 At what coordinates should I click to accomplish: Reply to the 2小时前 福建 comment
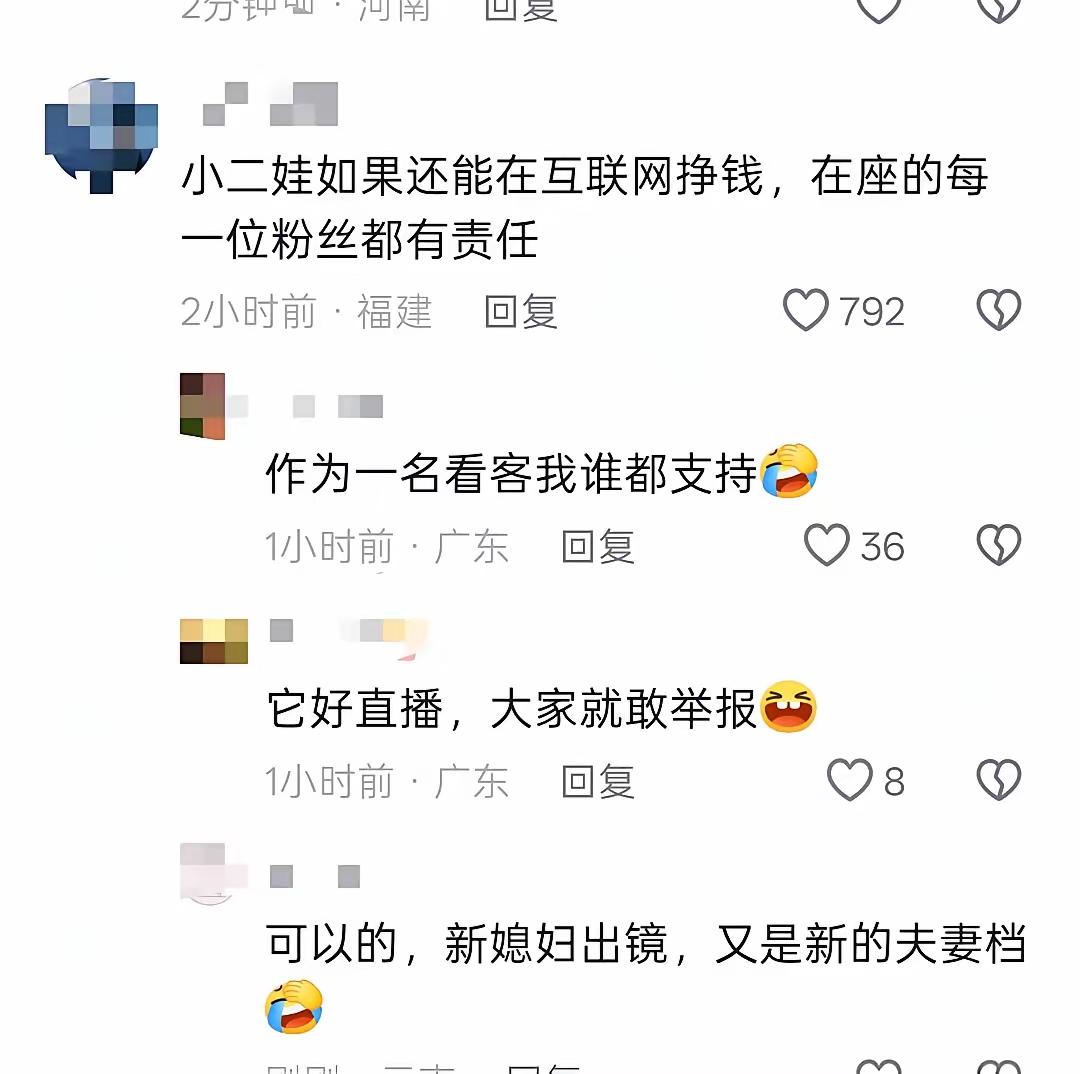pos(521,311)
